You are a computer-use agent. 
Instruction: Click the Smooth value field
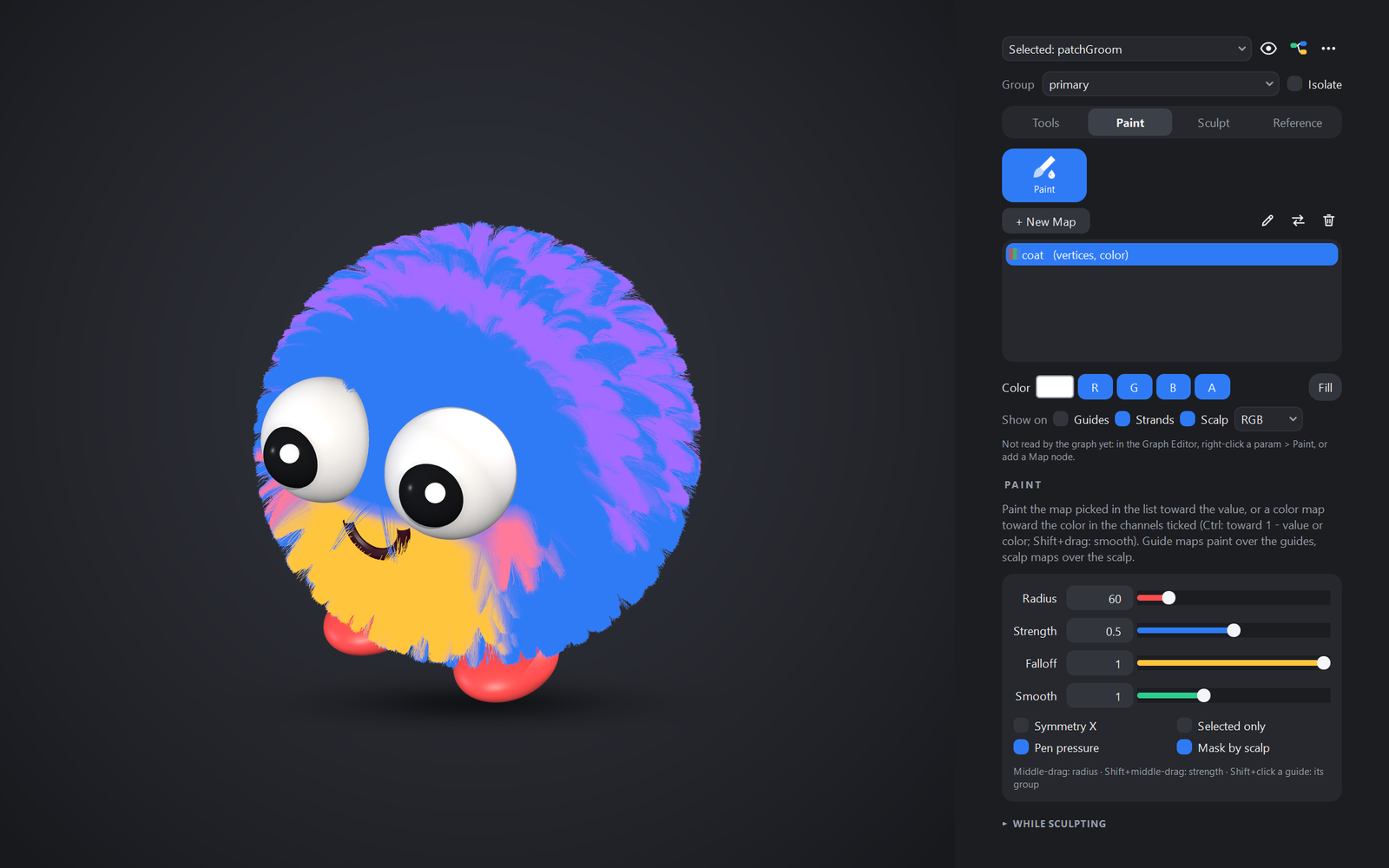coord(1099,696)
